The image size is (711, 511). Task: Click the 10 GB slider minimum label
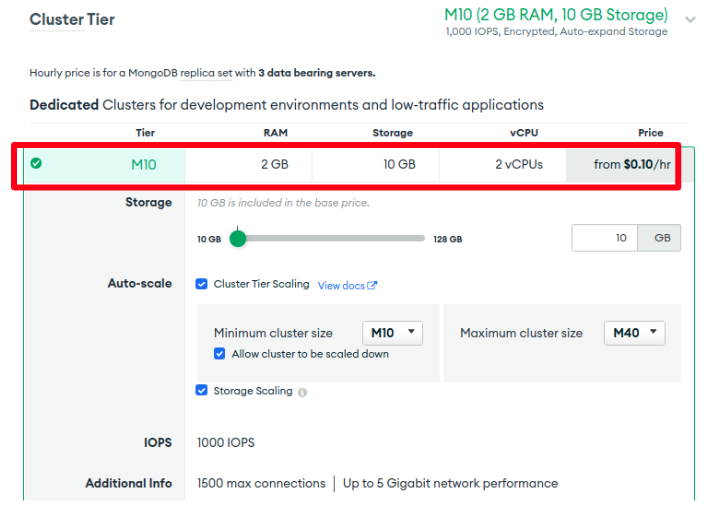[209, 239]
